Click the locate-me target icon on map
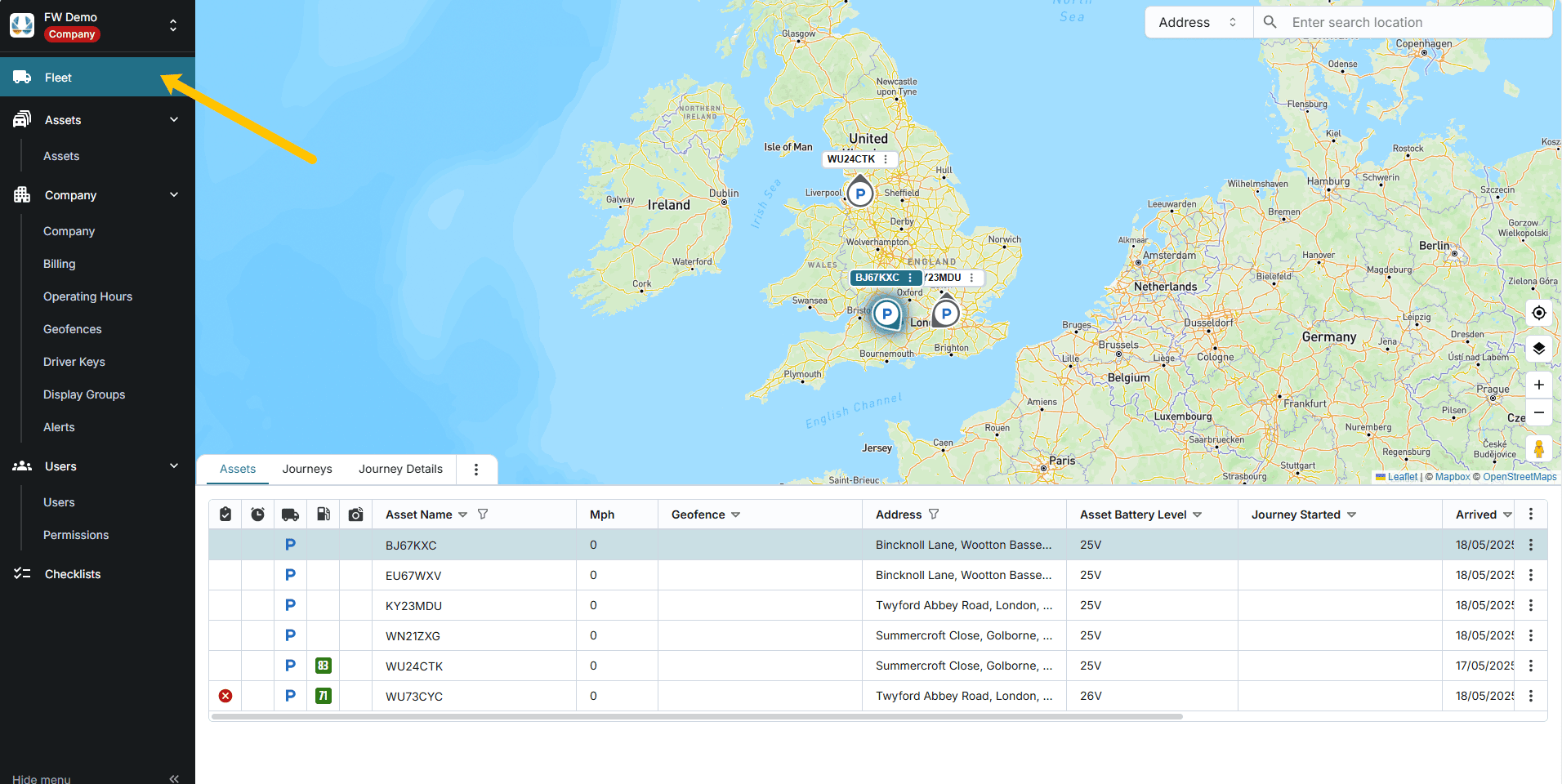This screenshot has height=784, width=1562. [1538, 314]
